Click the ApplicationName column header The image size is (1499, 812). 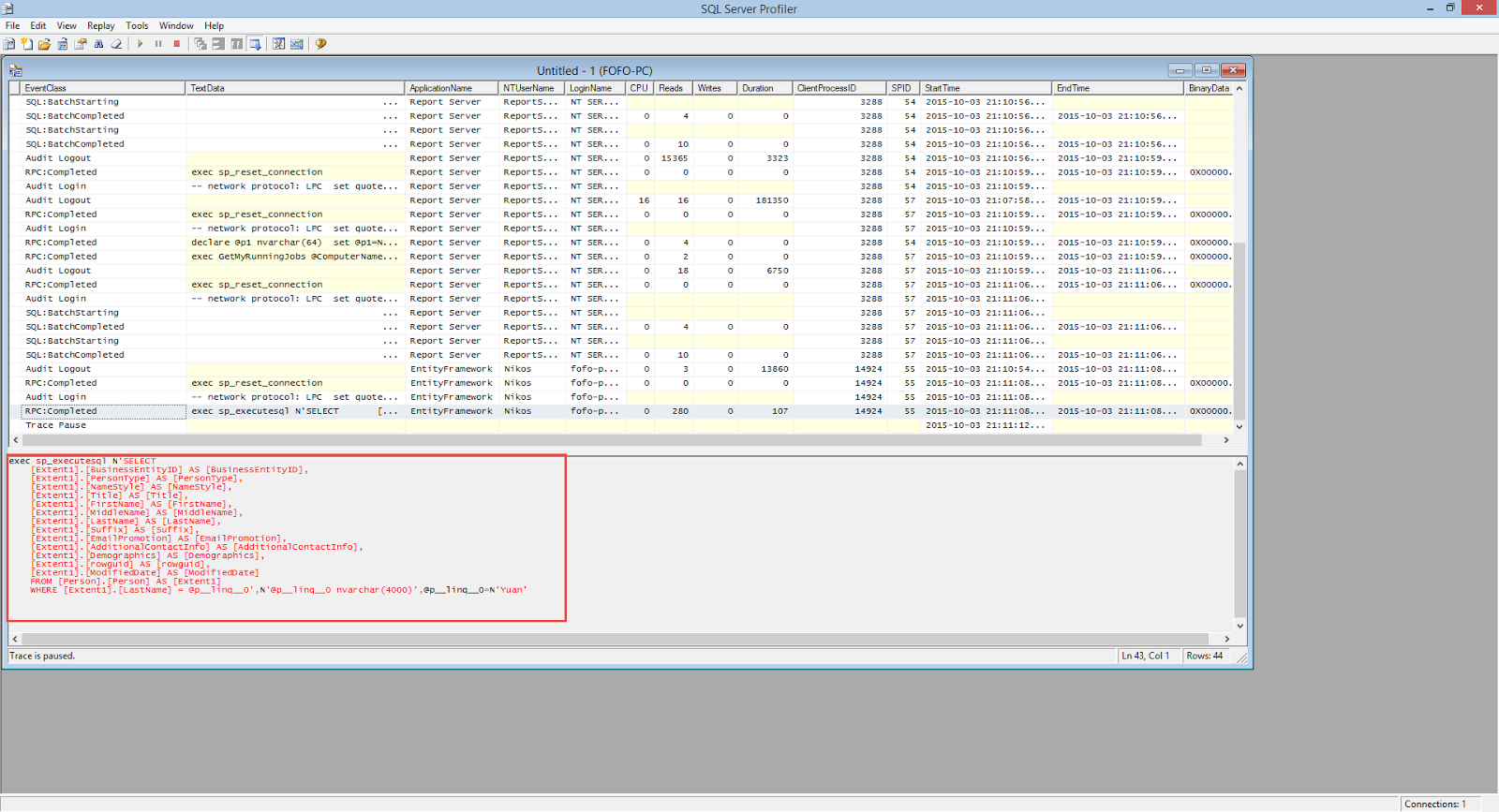tap(452, 88)
